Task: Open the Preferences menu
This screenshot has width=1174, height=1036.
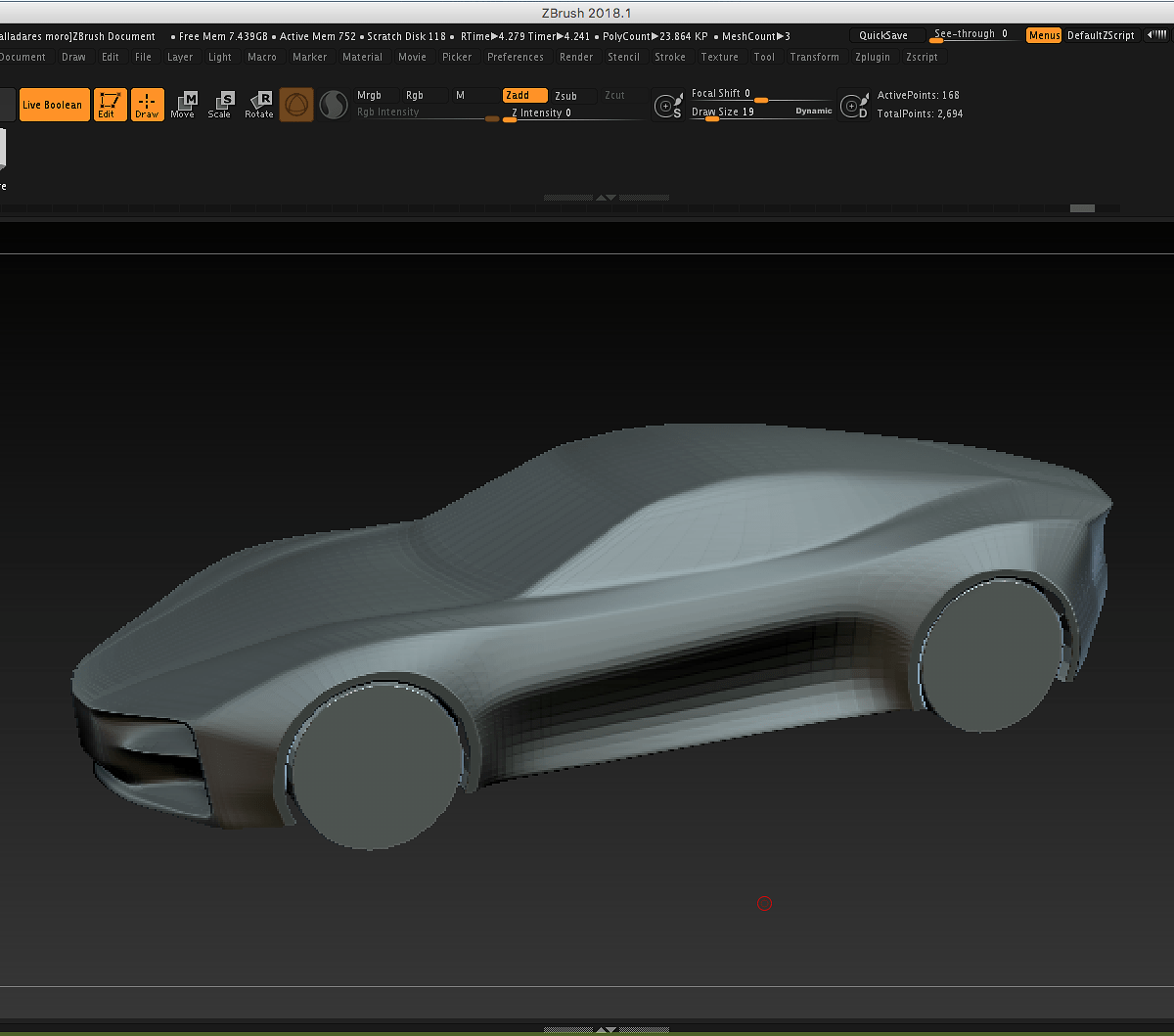Action: [516, 57]
